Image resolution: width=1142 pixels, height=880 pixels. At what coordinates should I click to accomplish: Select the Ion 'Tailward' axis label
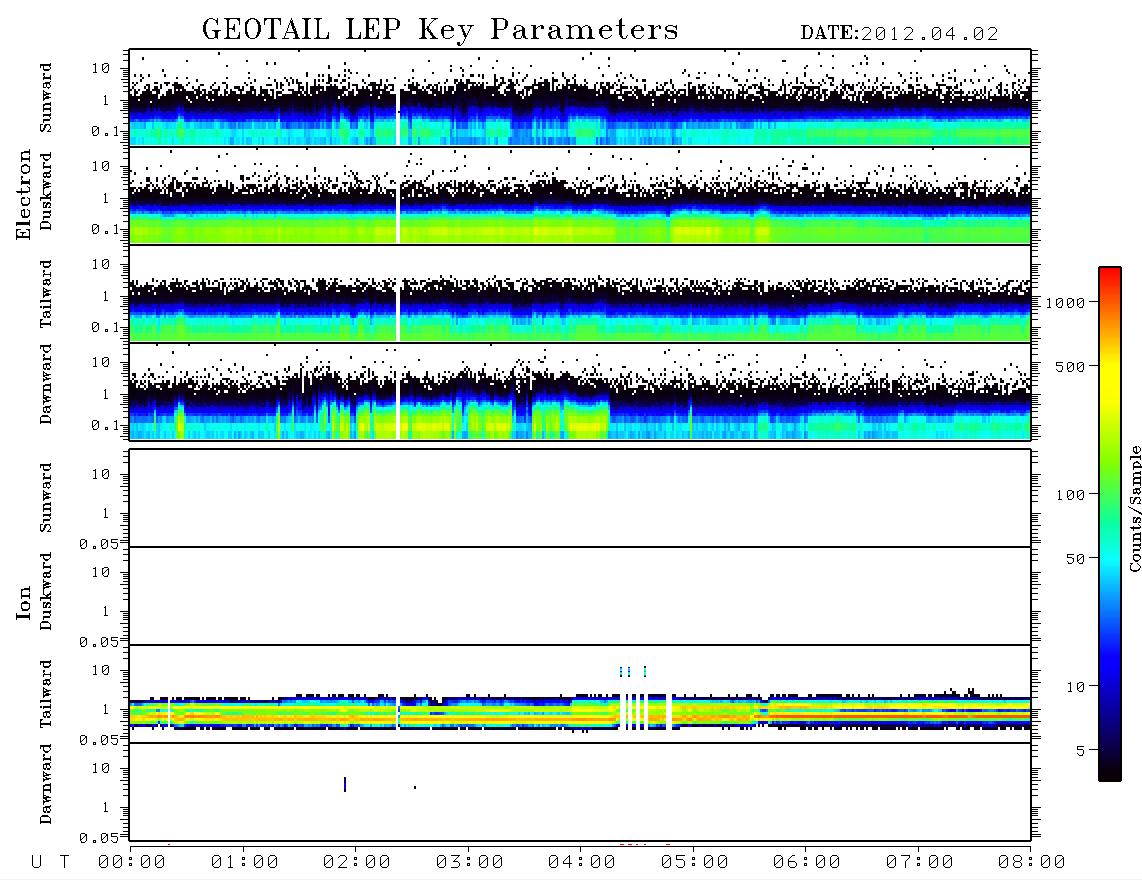point(46,694)
